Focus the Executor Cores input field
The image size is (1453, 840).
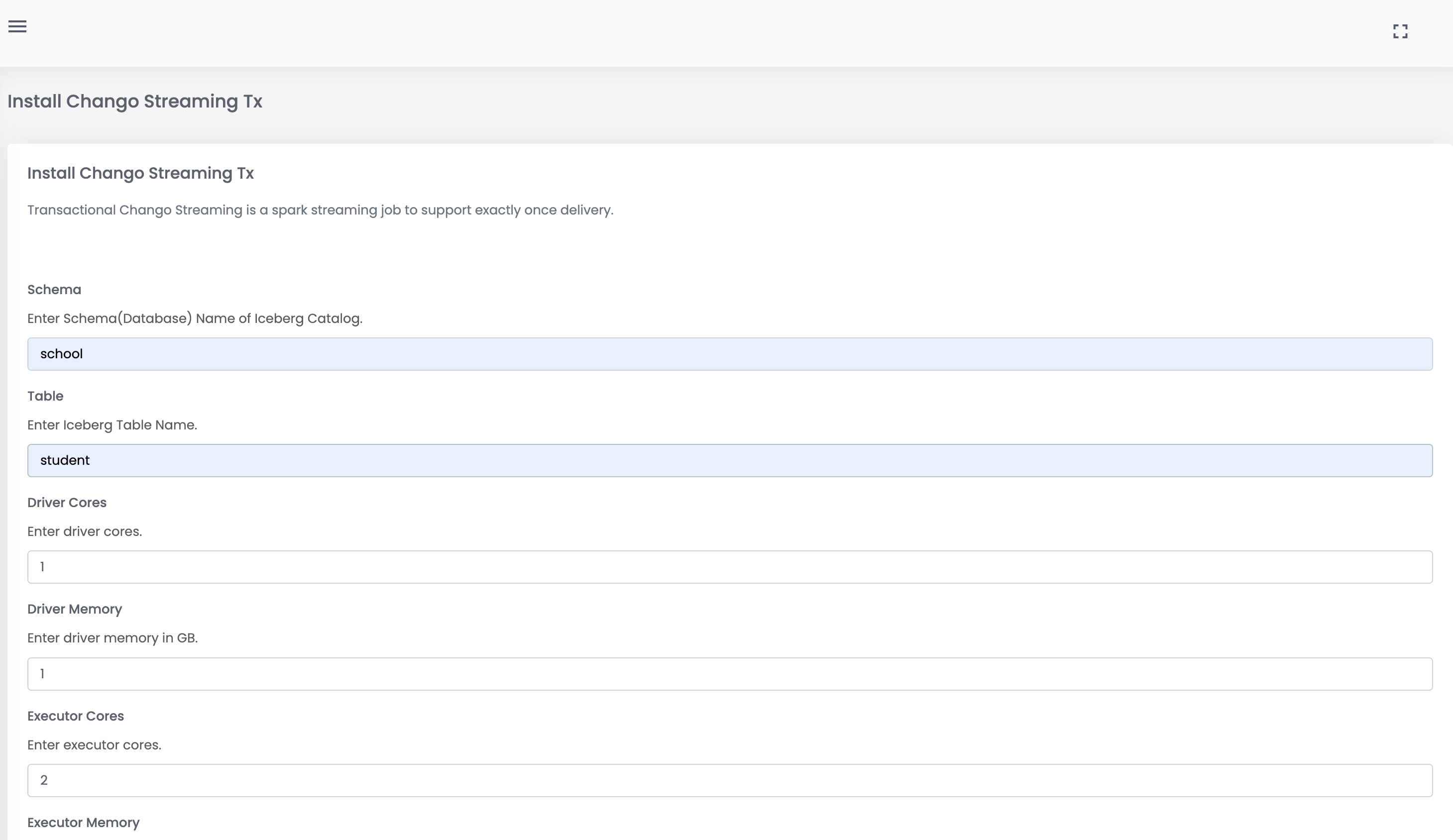[x=730, y=781]
